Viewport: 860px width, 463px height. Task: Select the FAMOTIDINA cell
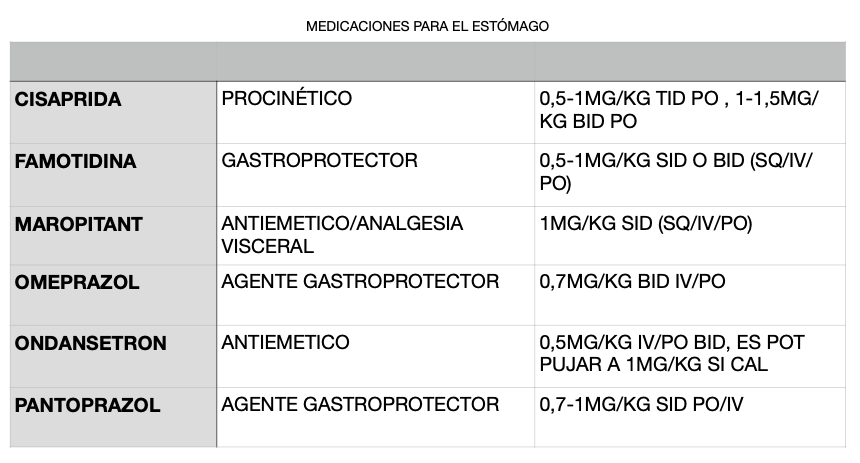point(114,175)
